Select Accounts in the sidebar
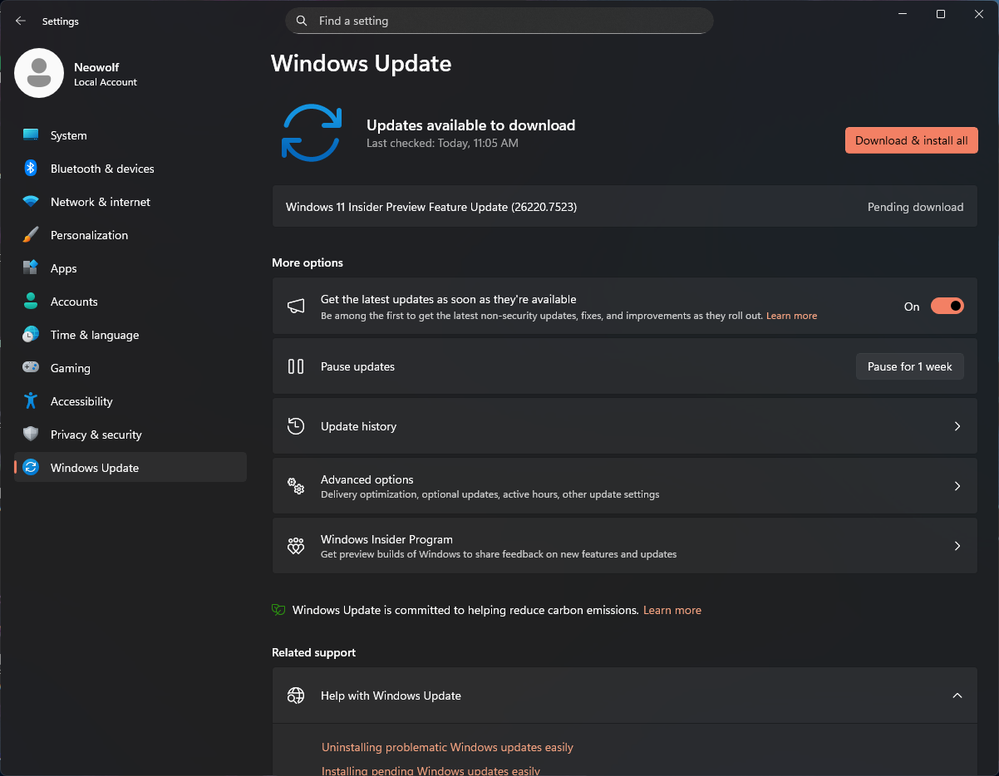The image size is (999, 776). [x=131, y=301]
